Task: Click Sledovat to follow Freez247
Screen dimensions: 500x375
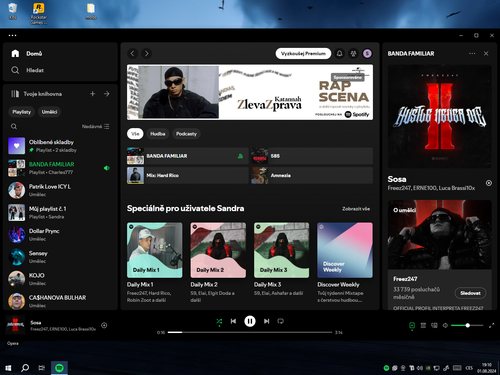Action: coord(470,293)
